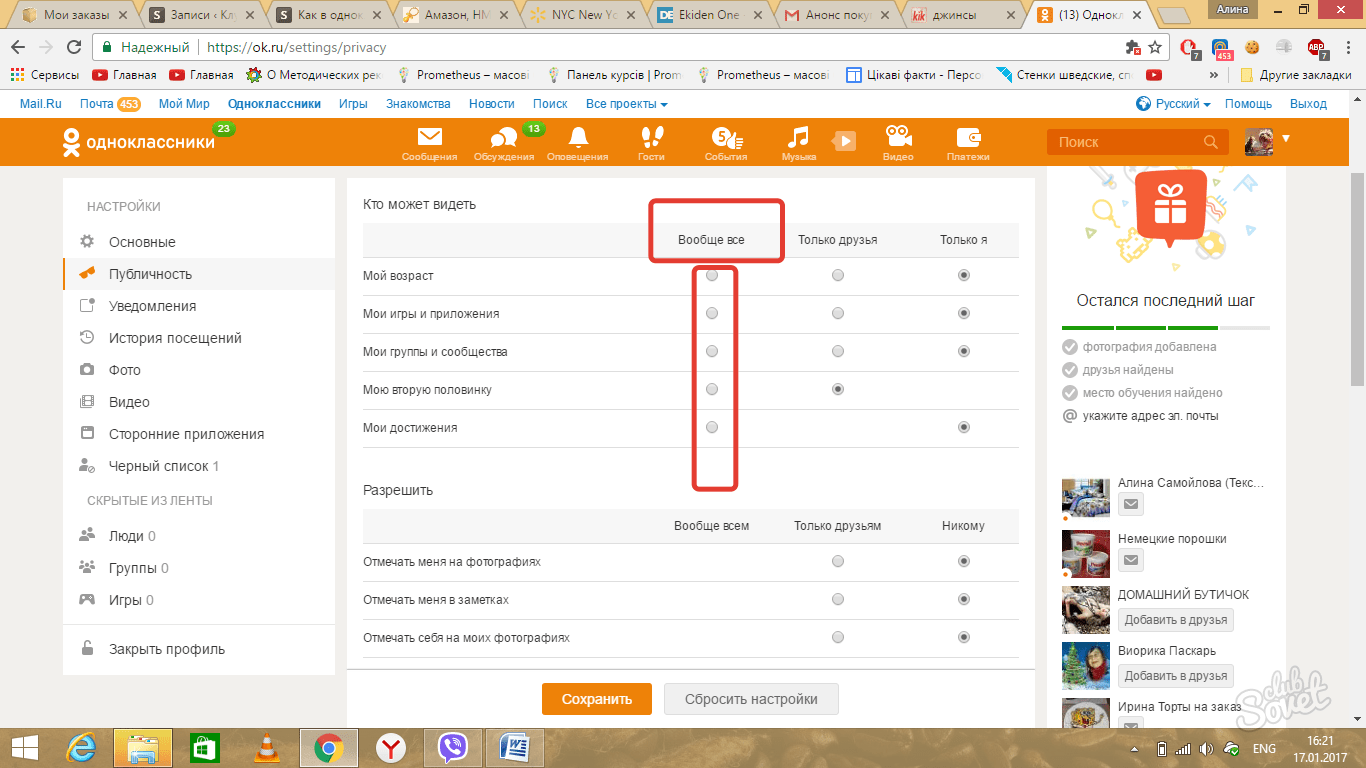Open Viber from taskbar

[x=453, y=747]
